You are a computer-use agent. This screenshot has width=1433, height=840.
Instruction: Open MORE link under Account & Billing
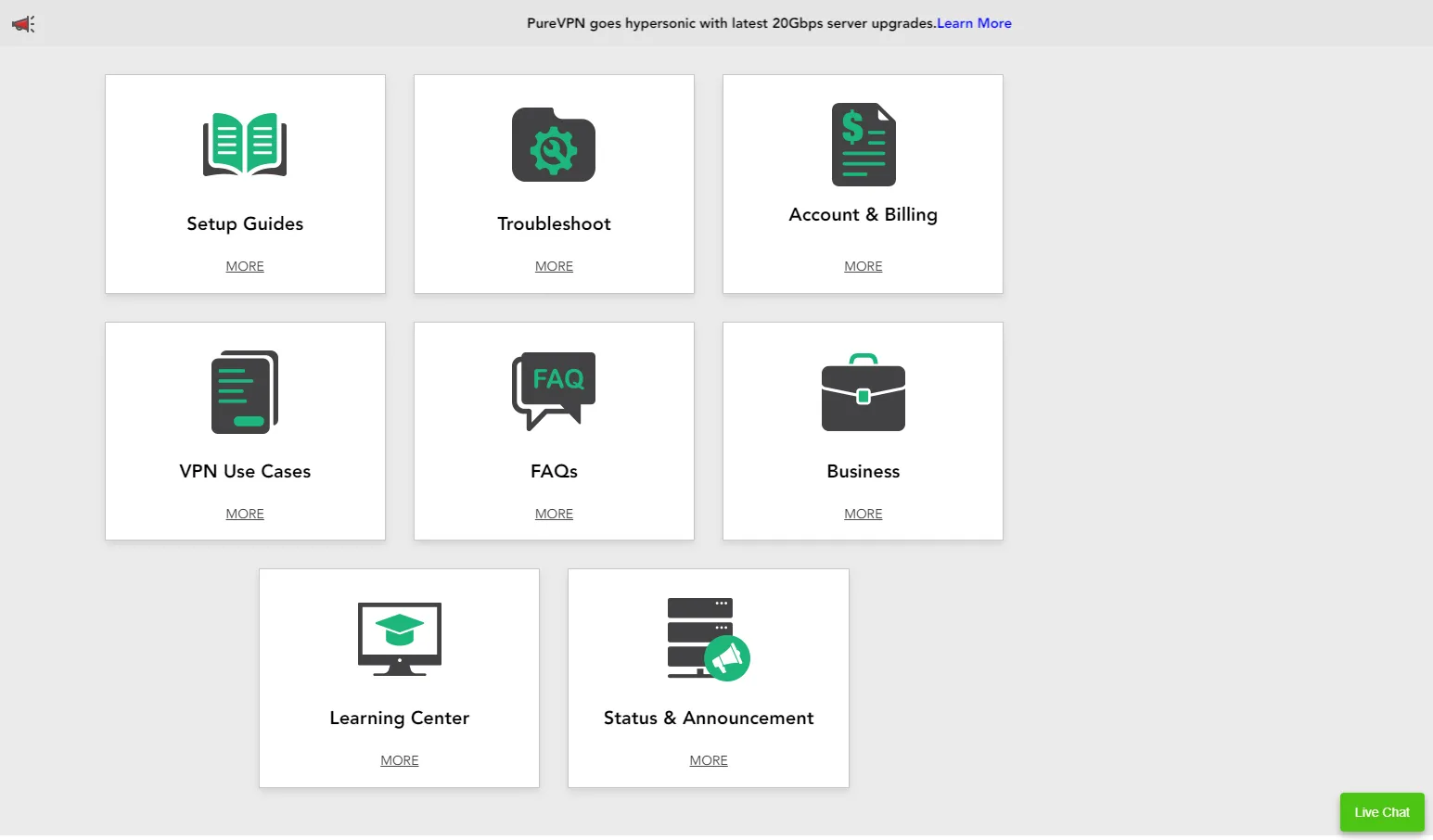click(864, 266)
